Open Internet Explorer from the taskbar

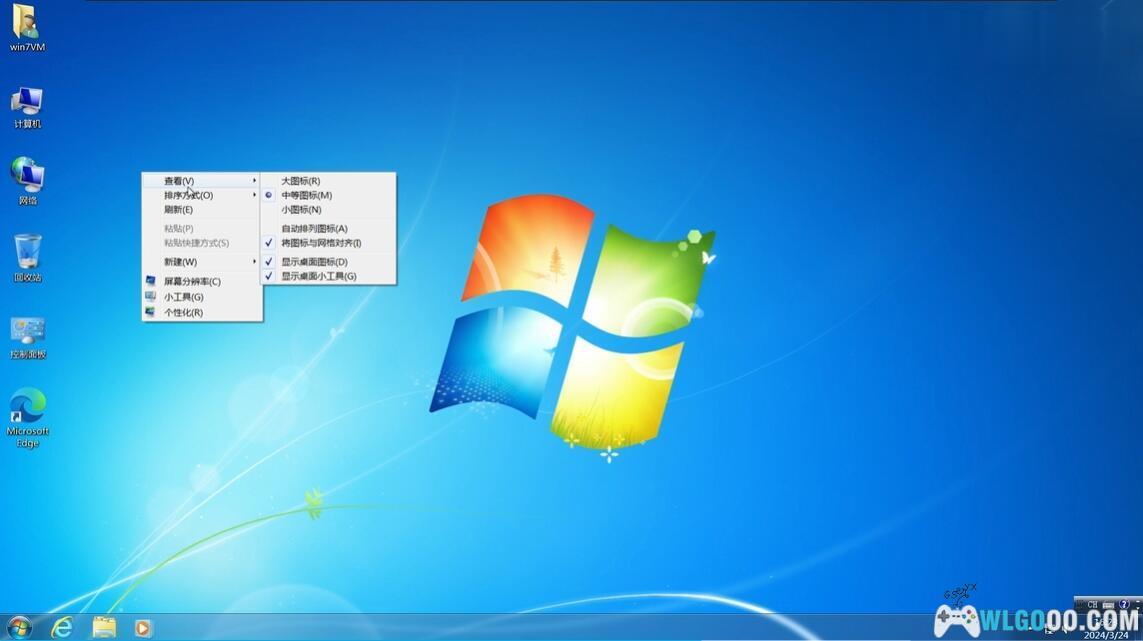(x=62, y=627)
